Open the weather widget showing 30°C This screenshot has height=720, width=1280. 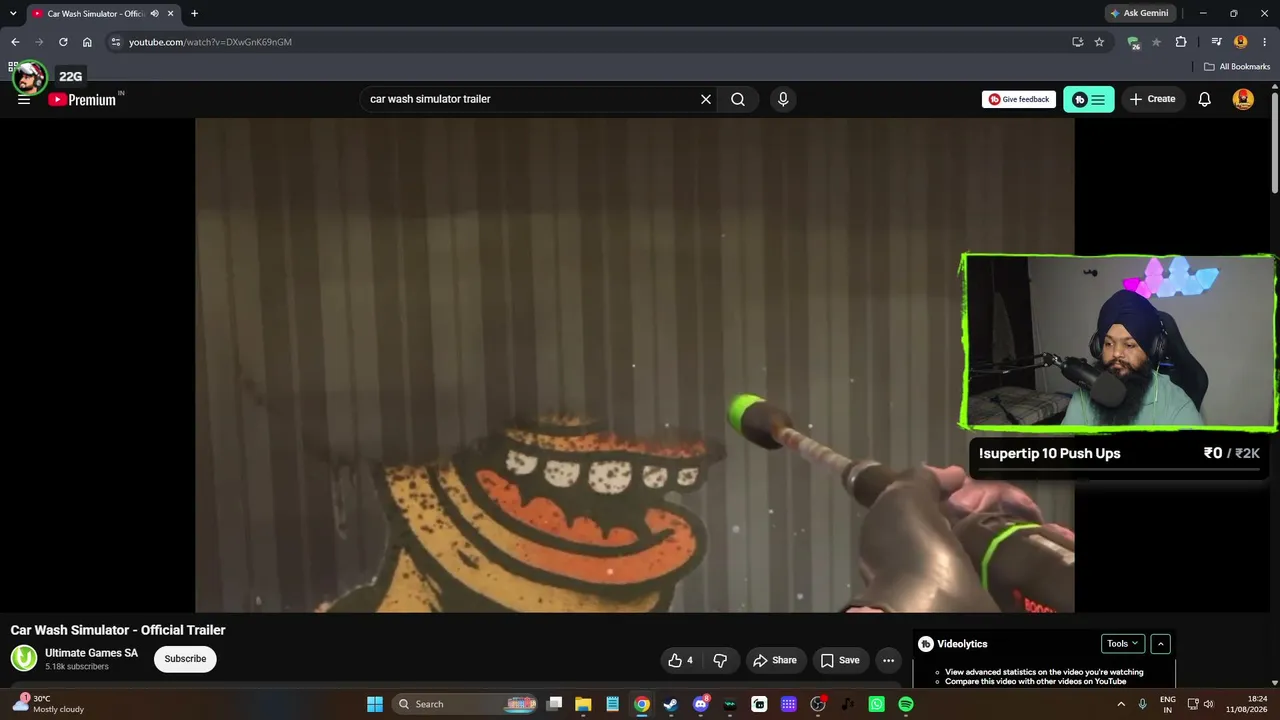coord(50,704)
